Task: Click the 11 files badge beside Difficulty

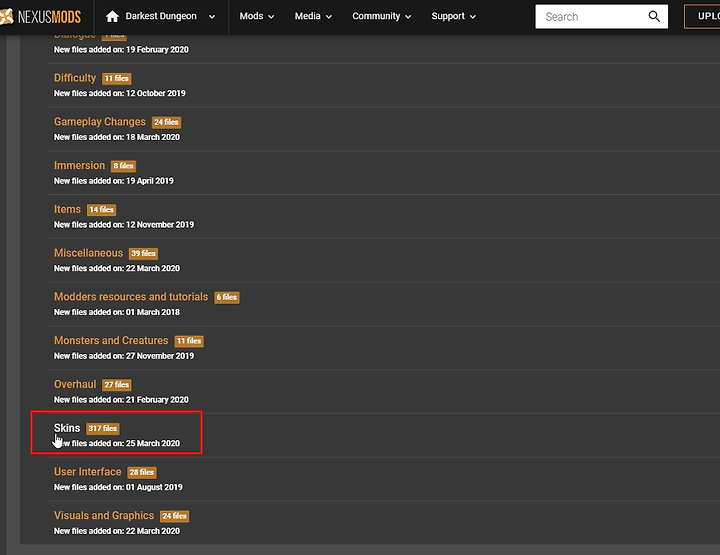Action: point(117,78)
